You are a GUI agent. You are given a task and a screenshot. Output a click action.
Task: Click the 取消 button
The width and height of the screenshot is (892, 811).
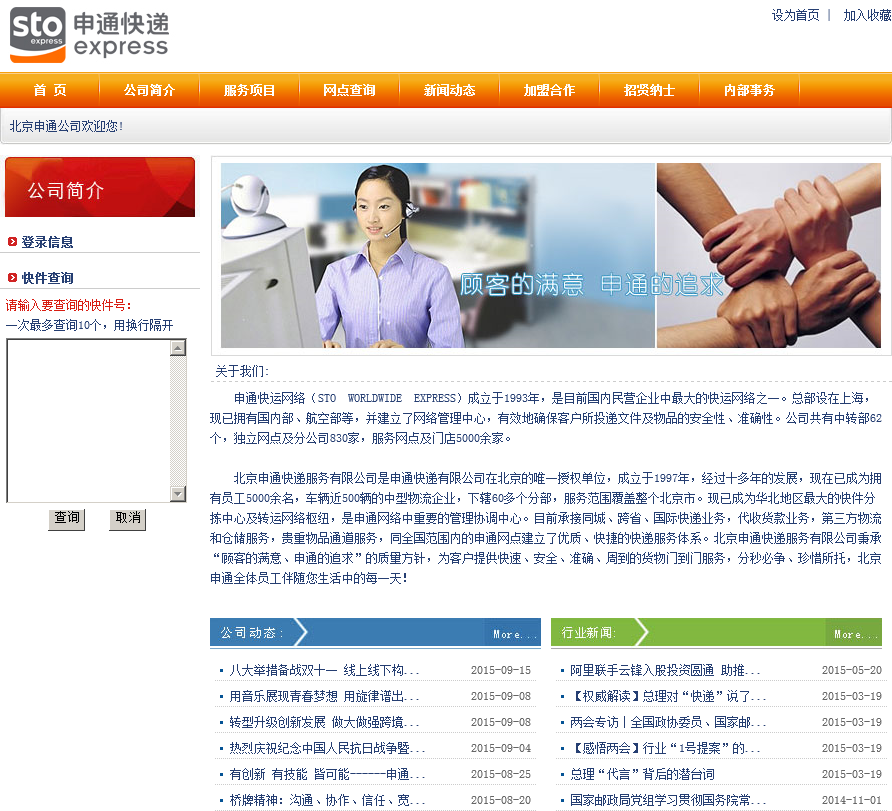(127, 519)
